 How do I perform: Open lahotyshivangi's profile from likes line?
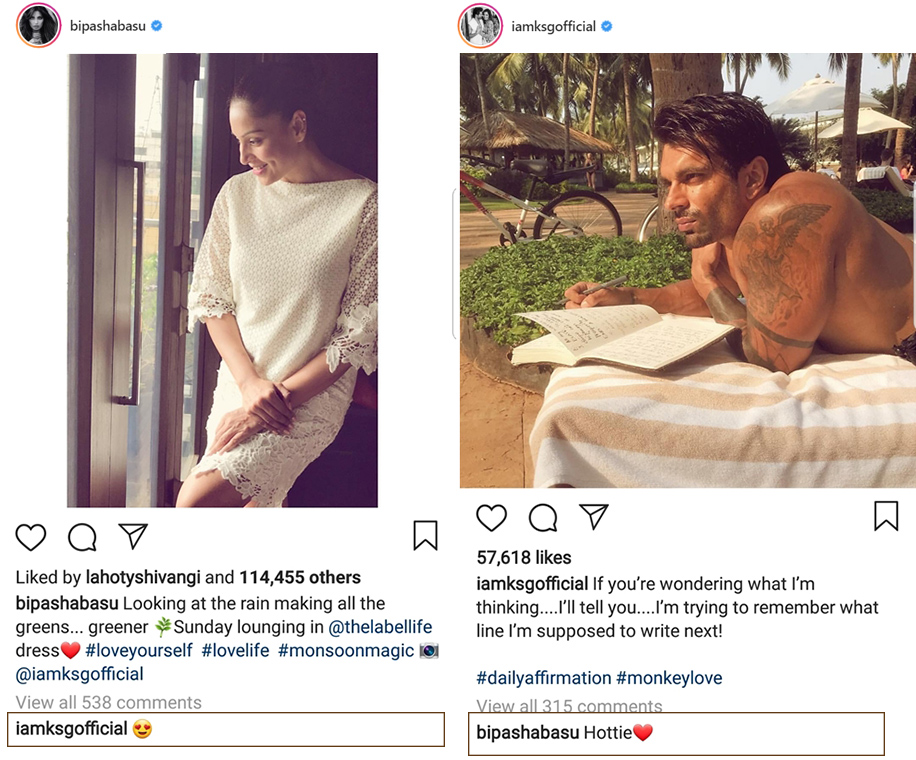pos(143,578)
